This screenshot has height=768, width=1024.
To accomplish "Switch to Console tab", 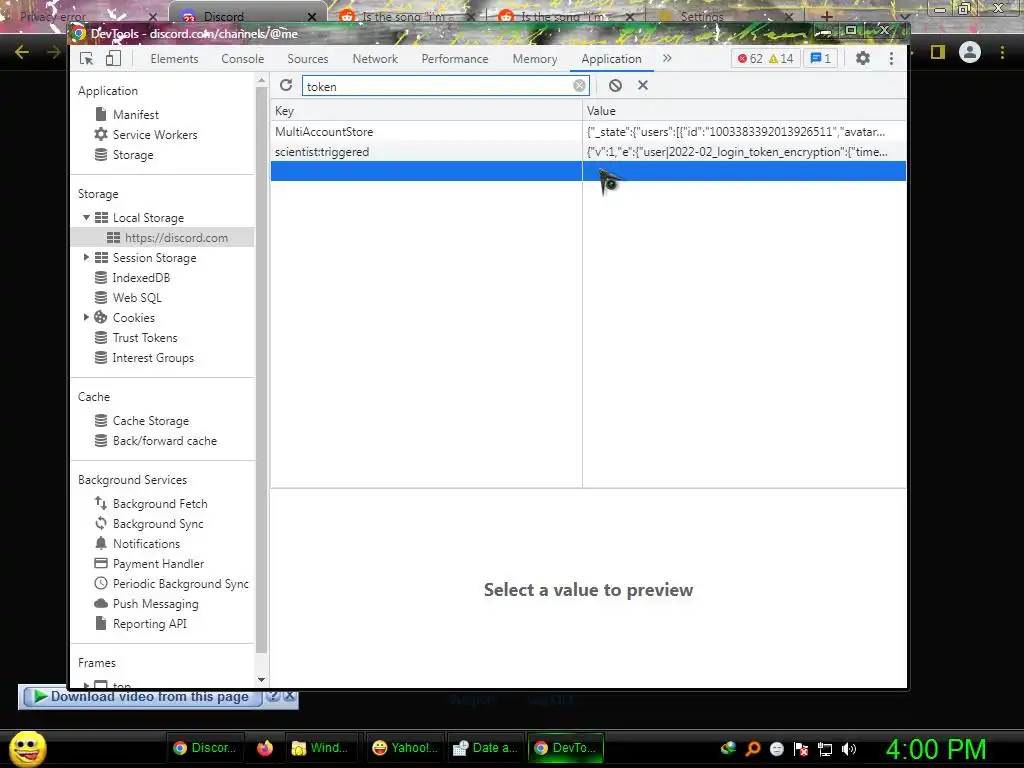I will click(x=242, y=59).
